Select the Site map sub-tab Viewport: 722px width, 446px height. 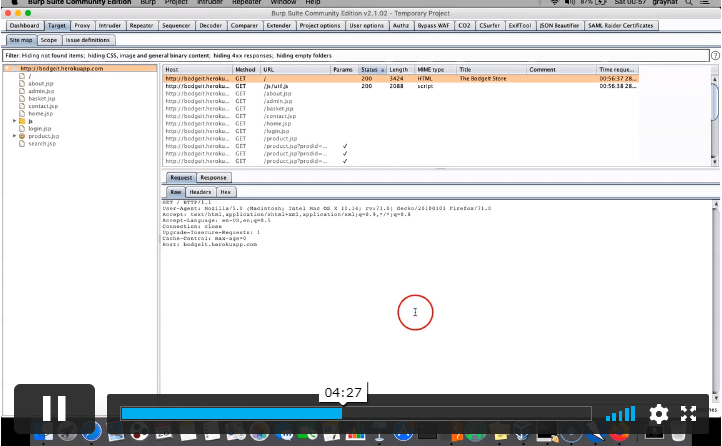coord(21,40)
